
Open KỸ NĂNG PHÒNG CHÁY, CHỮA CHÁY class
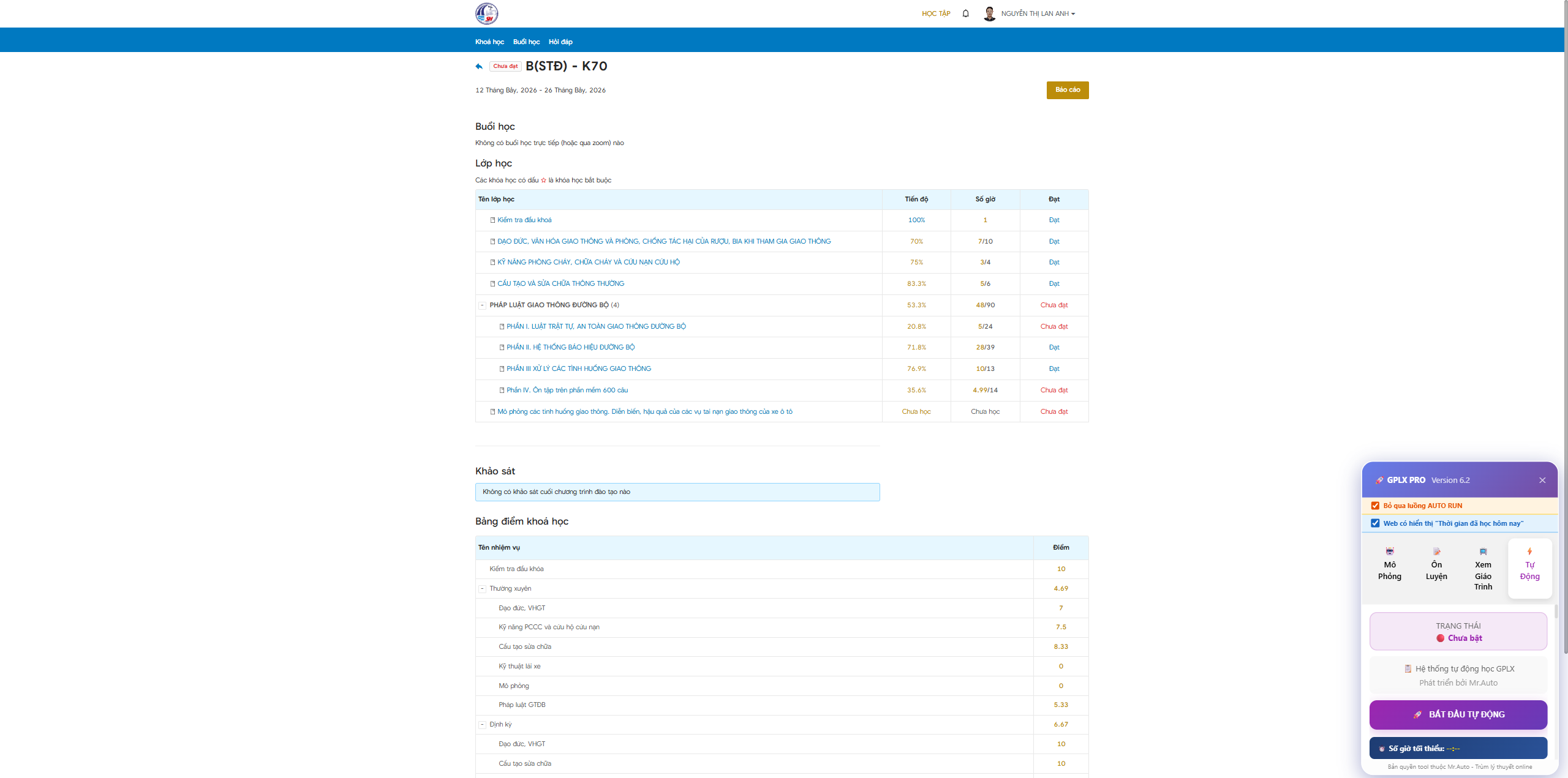pos(588,262)
